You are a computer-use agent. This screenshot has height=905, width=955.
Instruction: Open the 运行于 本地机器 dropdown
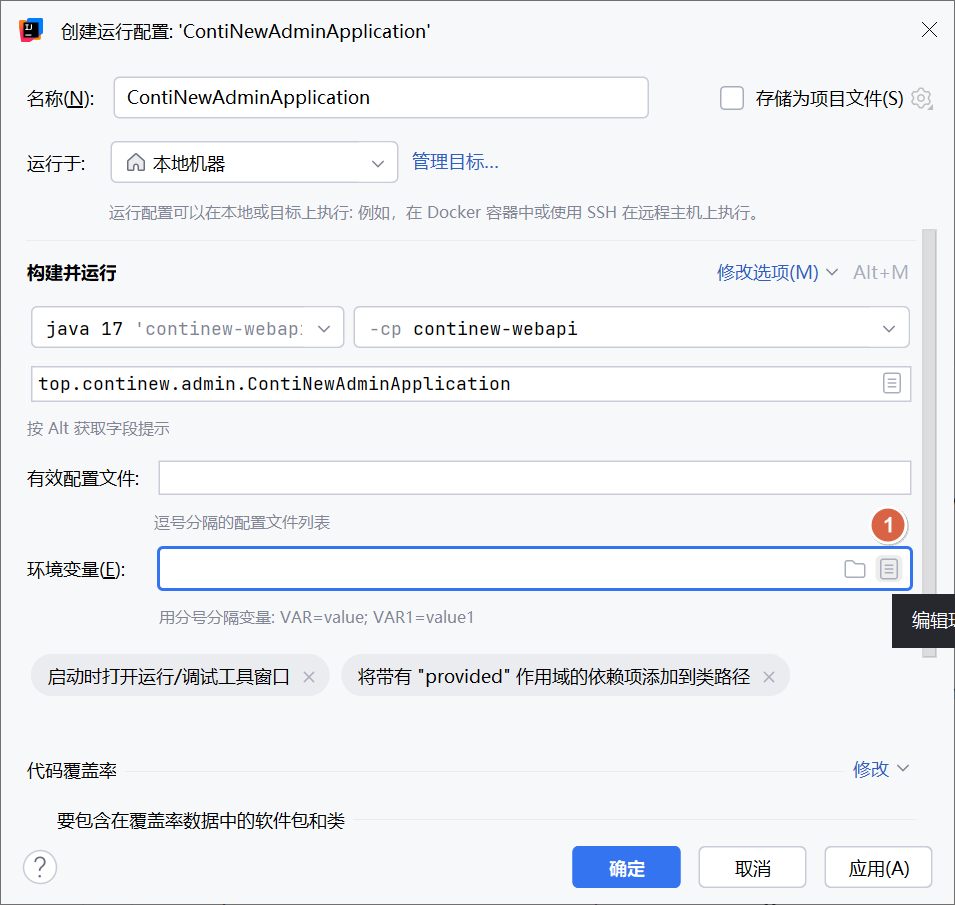(255, 163)
